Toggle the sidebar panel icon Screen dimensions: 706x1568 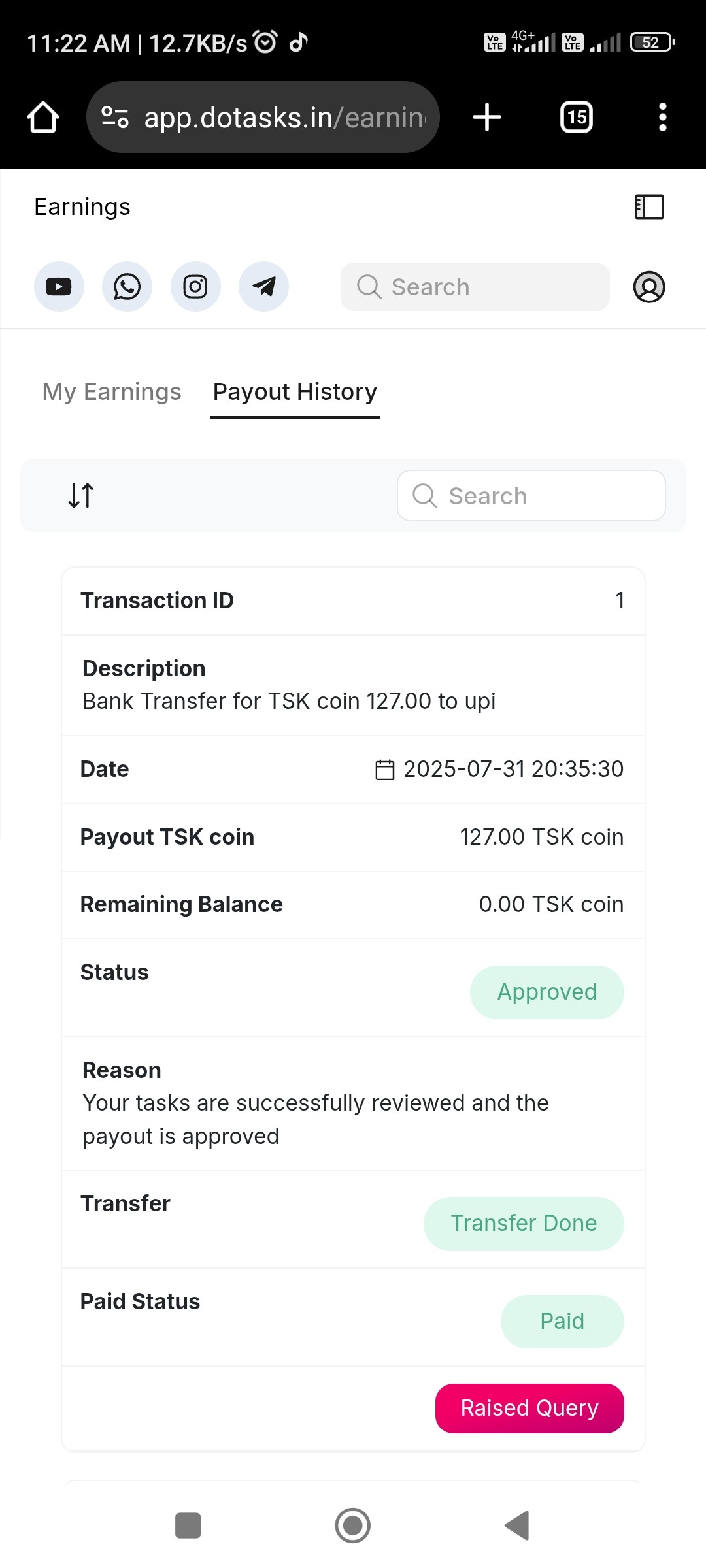[x=649, y=207]
